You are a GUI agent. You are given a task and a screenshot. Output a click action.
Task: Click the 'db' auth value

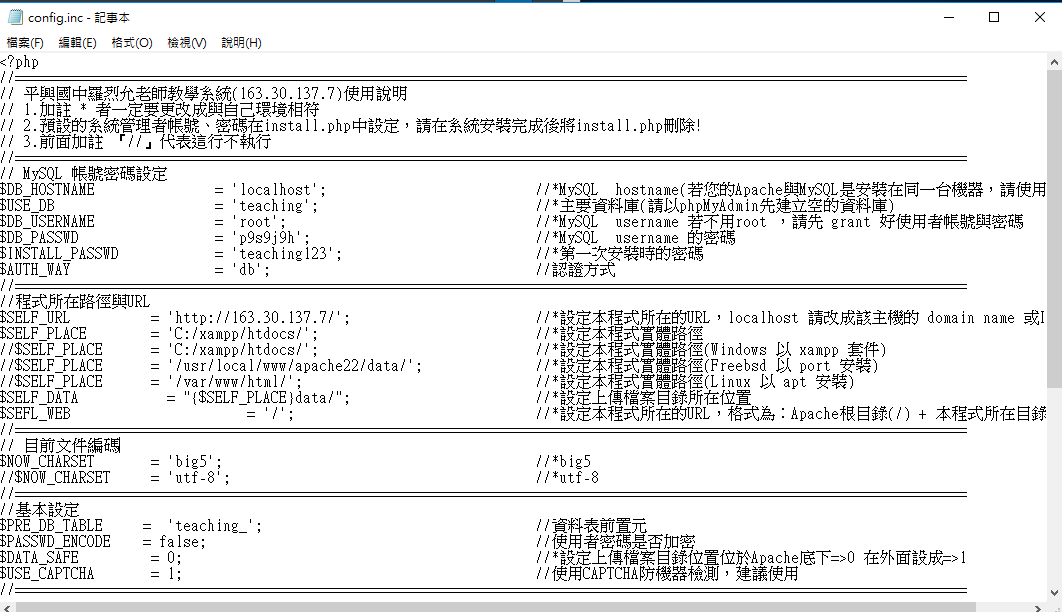pyautogui.click(x=251, y=269)
